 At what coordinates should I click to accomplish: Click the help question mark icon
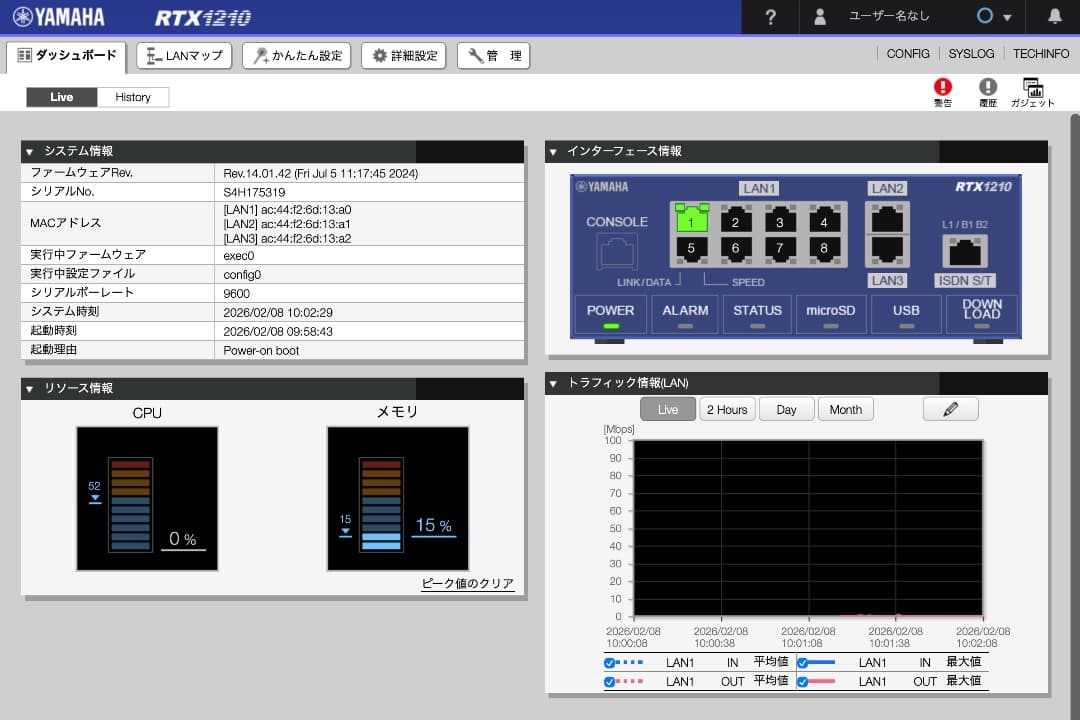coord(770,16)
